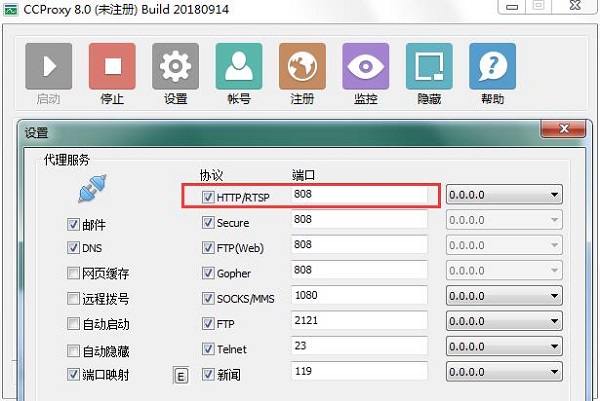This screenshot has height=401, width=600.
Task: Open the FTP(Web) row IP address dropdown
Action: point(504,245)
